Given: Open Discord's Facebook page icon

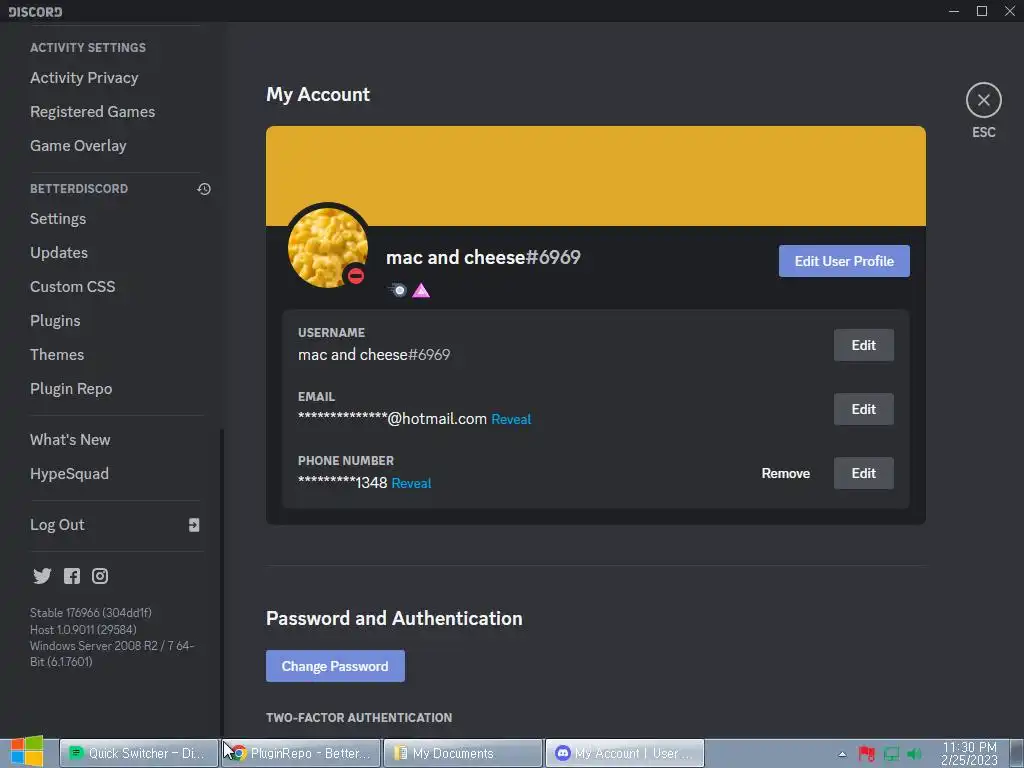Looking at the screenshot, I should coord(72,576).
